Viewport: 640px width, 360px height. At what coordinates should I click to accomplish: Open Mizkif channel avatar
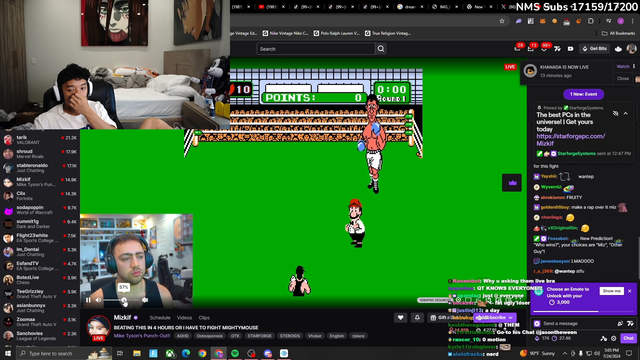tap(98, 327)
